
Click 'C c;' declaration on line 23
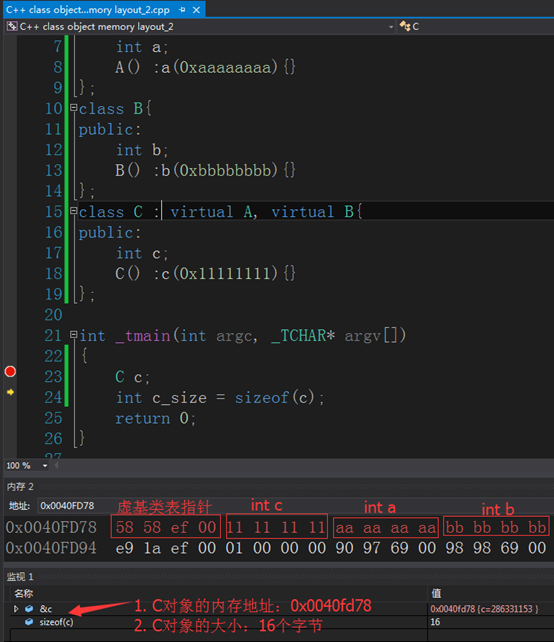[x=133, y=377]
